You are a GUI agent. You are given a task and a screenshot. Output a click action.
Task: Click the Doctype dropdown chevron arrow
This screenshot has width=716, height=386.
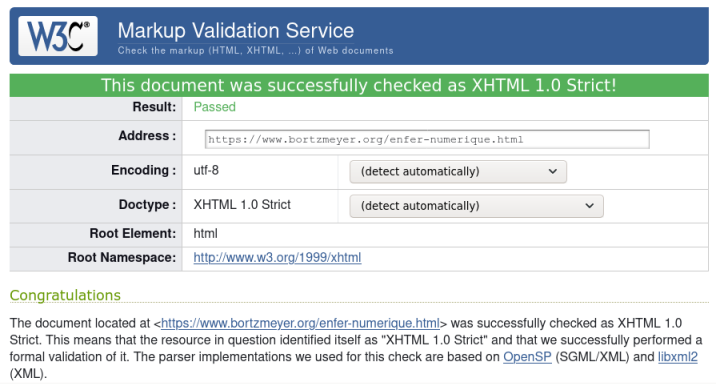click(590, 206)
